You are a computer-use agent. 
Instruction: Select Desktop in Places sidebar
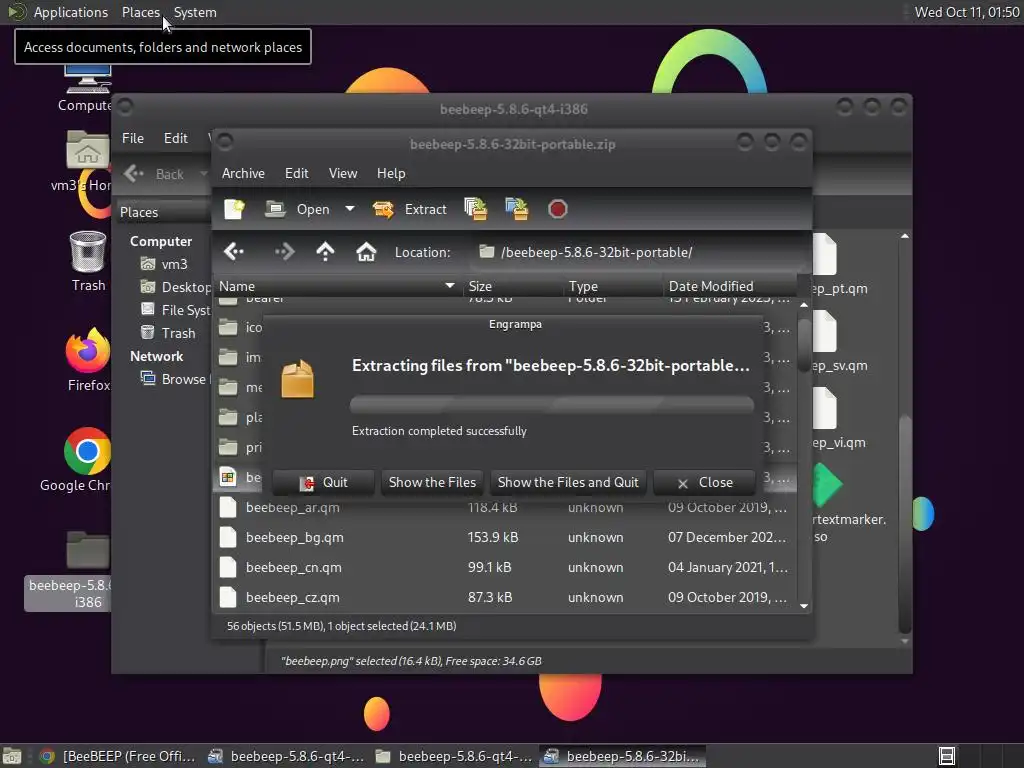coord(175,287)
